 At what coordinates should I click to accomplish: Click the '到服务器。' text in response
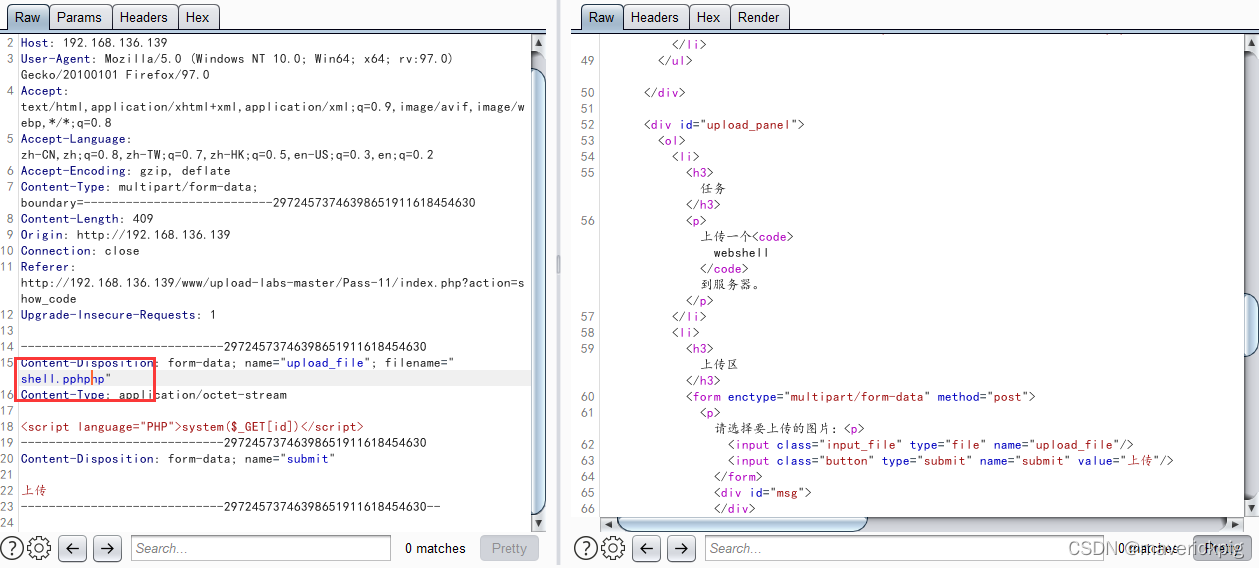pos(730,285)
